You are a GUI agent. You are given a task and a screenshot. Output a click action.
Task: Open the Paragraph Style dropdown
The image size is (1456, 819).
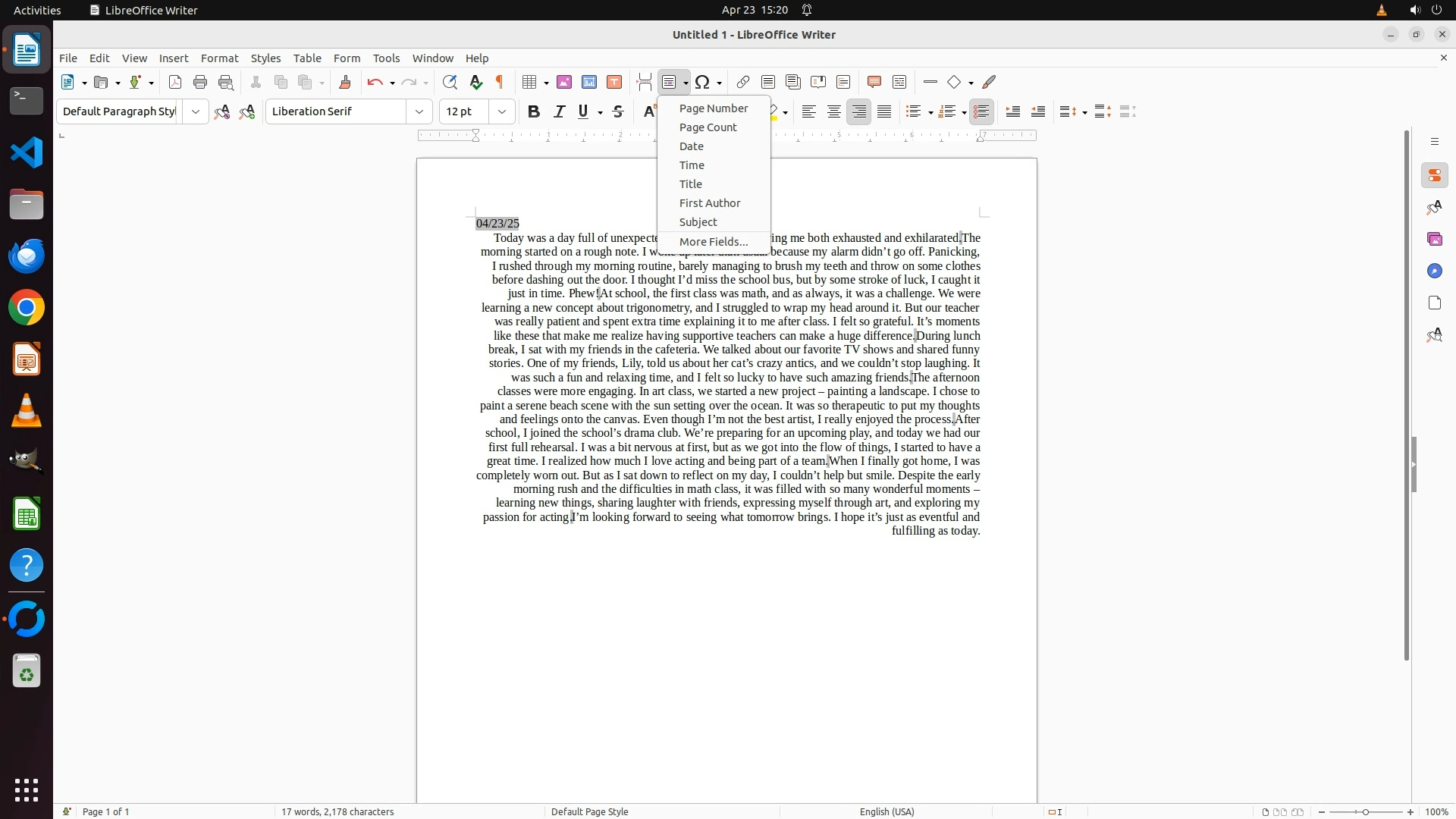[196, 111]
